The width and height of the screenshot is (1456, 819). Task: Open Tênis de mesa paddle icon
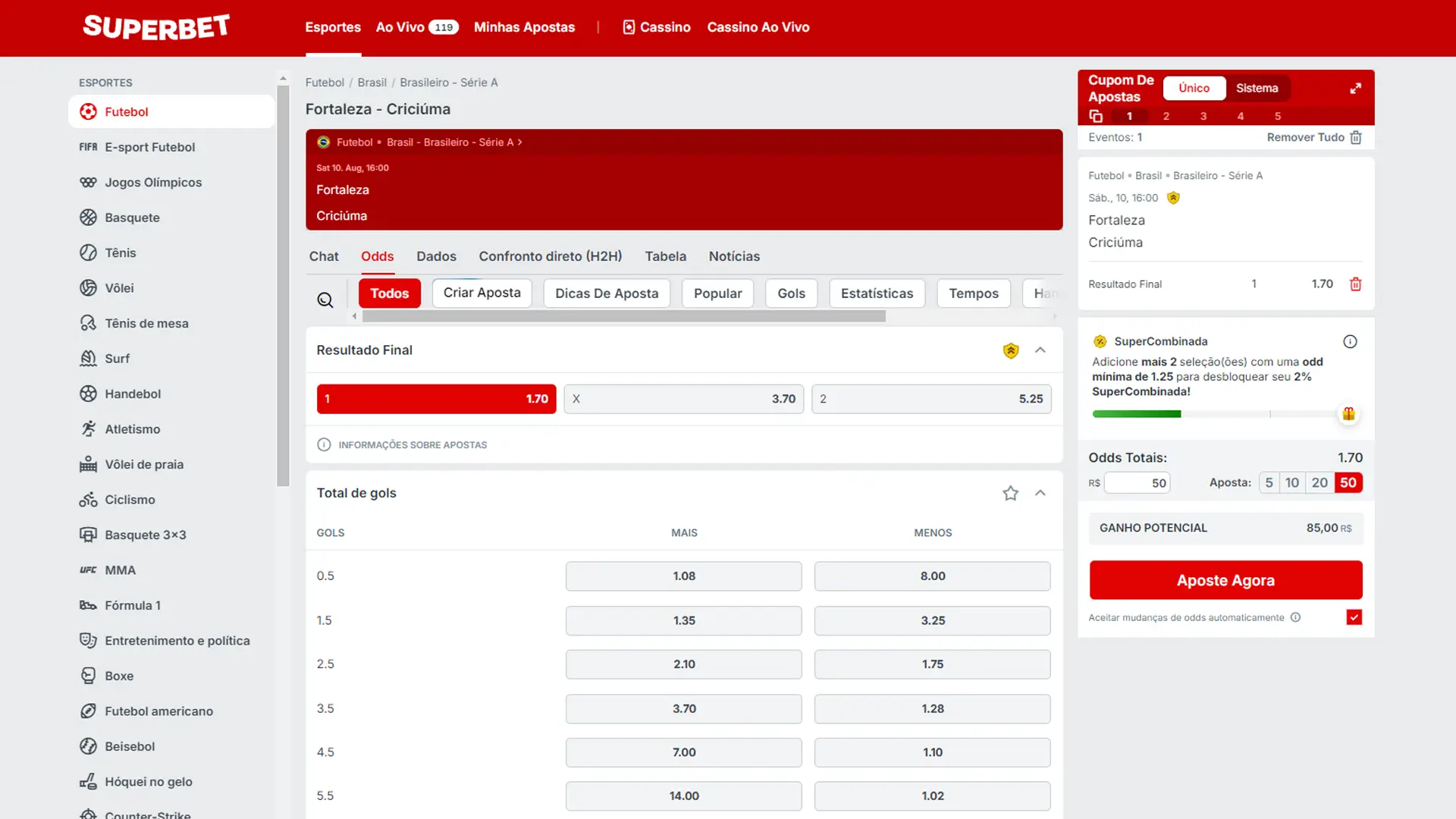click(89, 323)
